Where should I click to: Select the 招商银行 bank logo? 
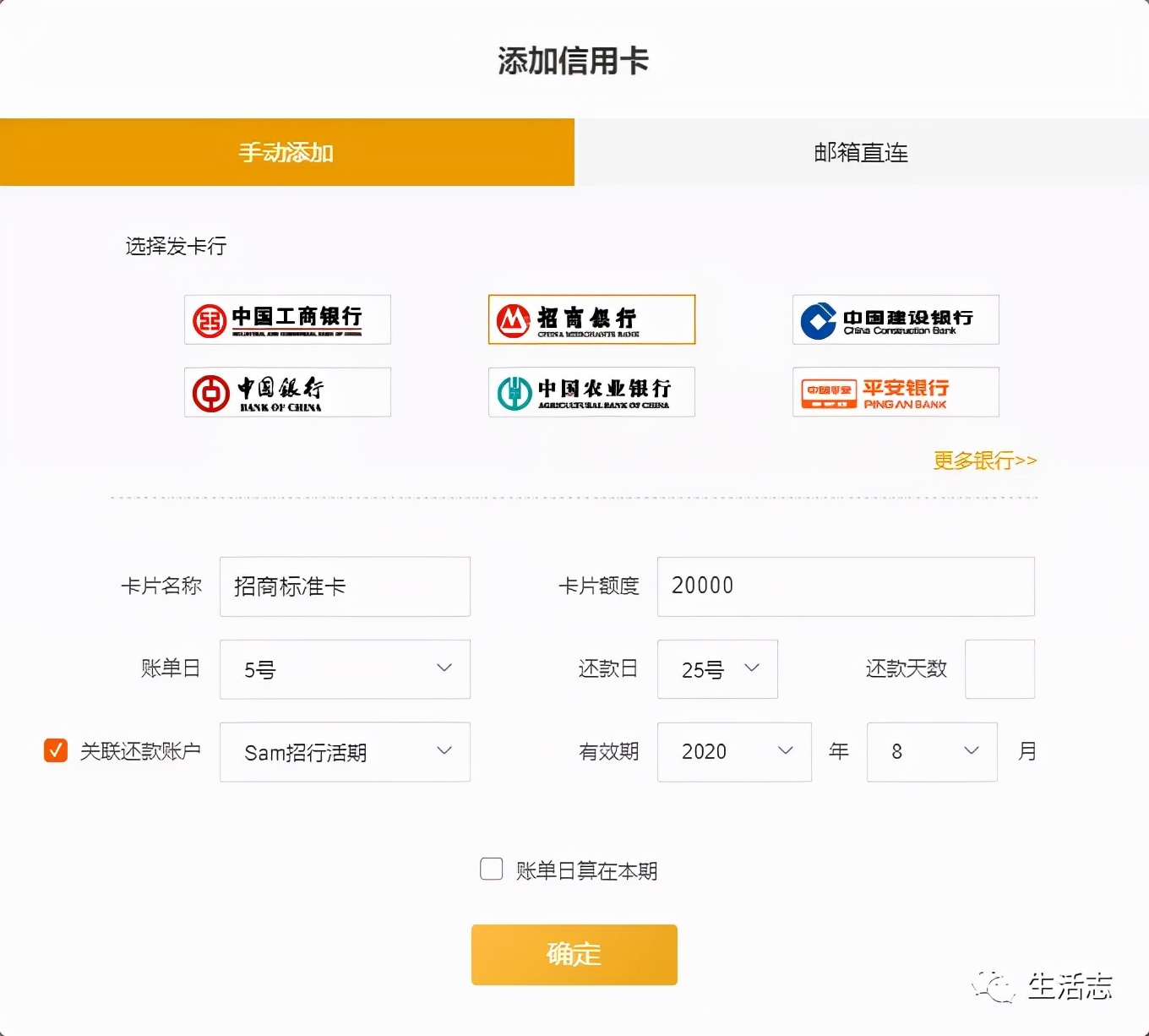pyautogui.click(x=591, y=319)
